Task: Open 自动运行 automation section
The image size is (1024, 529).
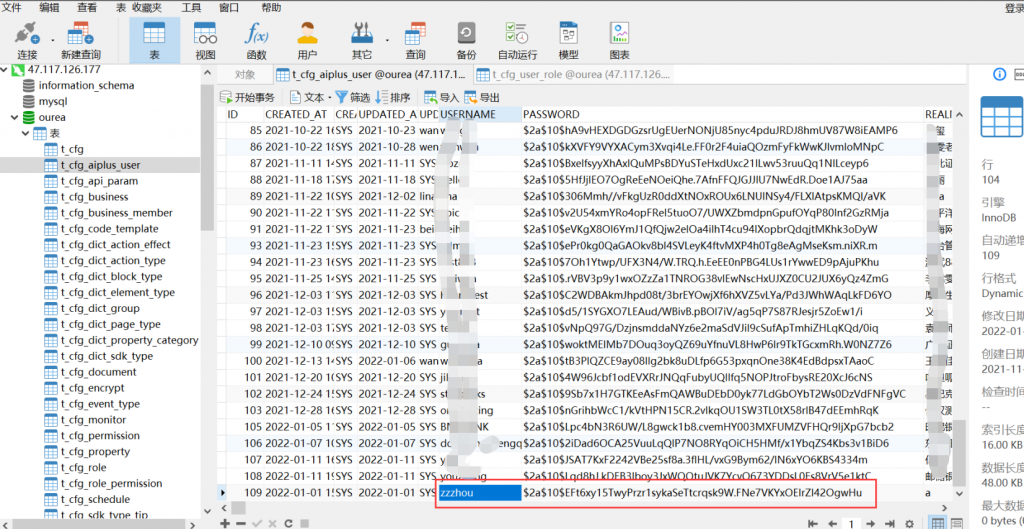Action: pyautogui.click(x=517, y=40)
